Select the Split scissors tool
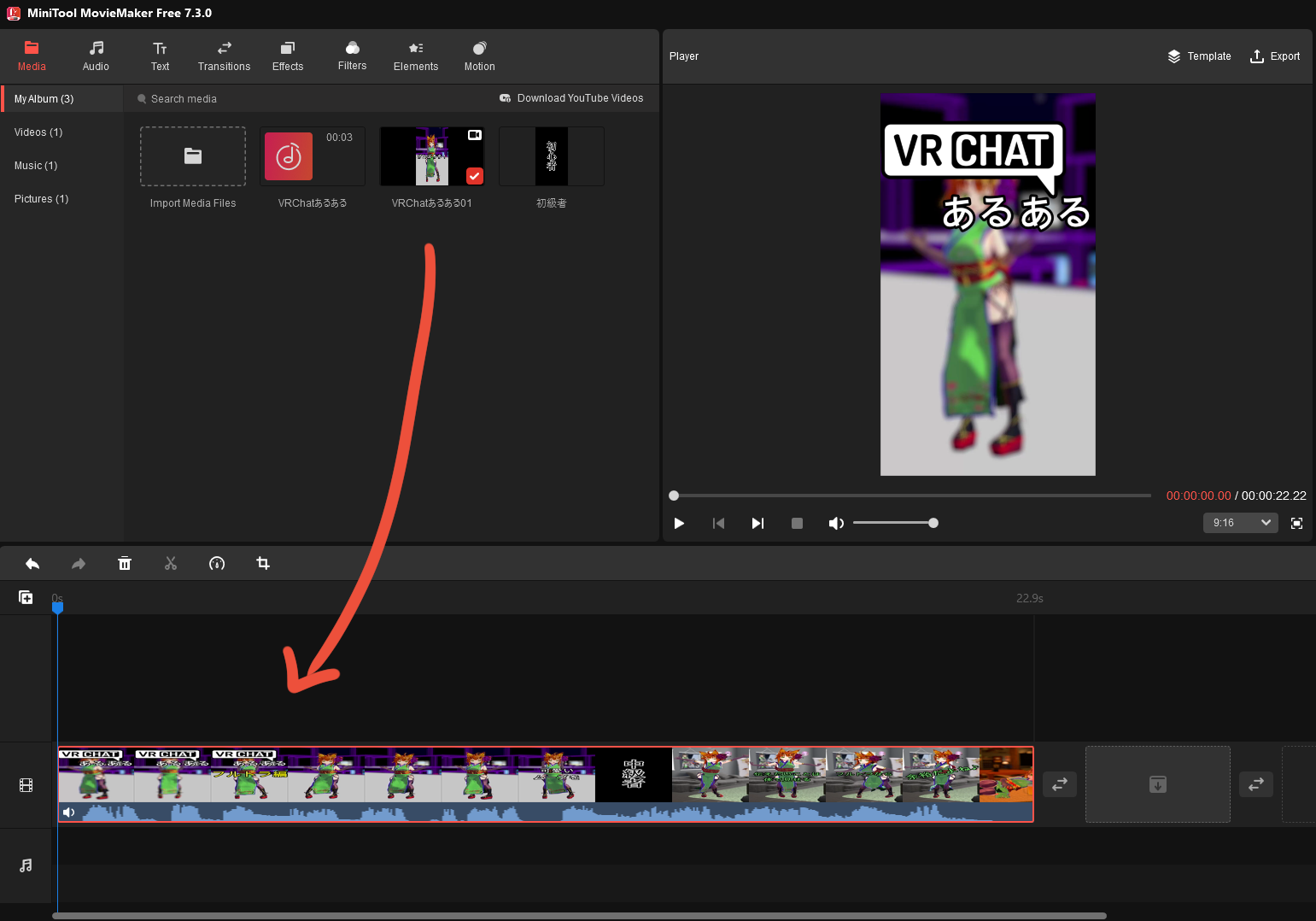The image size is (1316, 921). point(171,564)
